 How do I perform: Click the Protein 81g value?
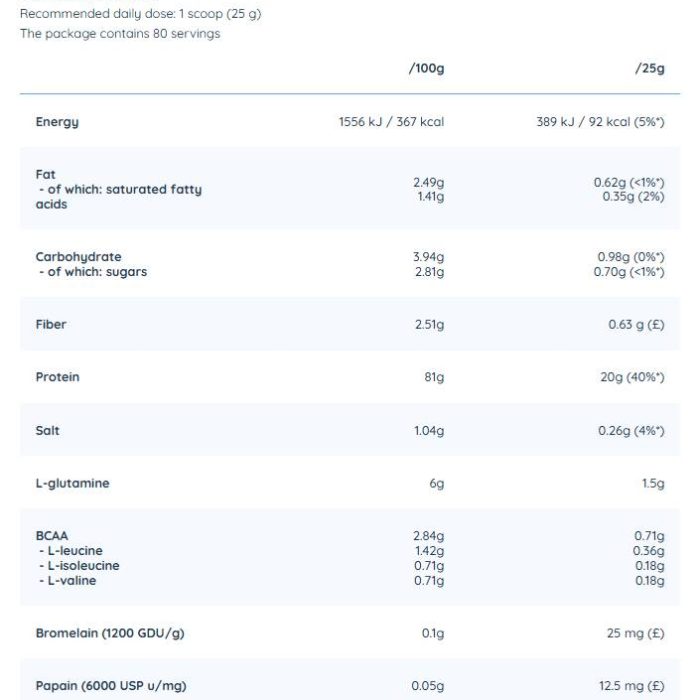(x=434, y=377)
